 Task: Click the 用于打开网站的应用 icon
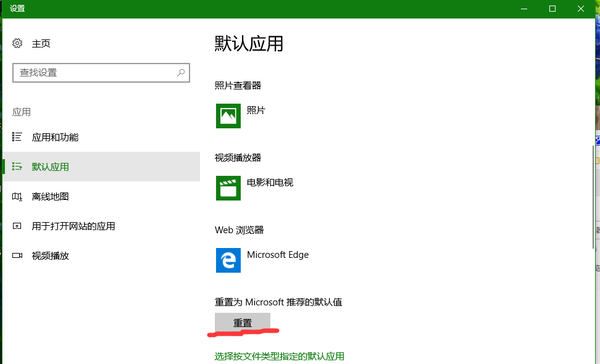[x=17, y=226]
